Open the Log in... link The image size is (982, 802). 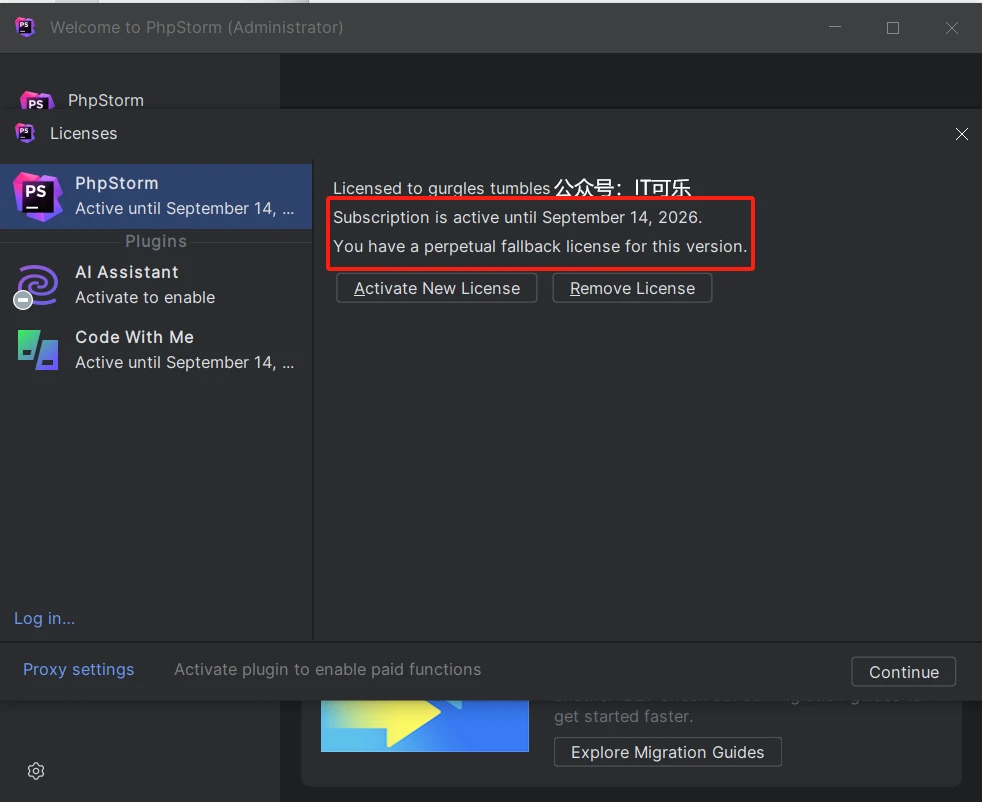(x=44, y=619)
